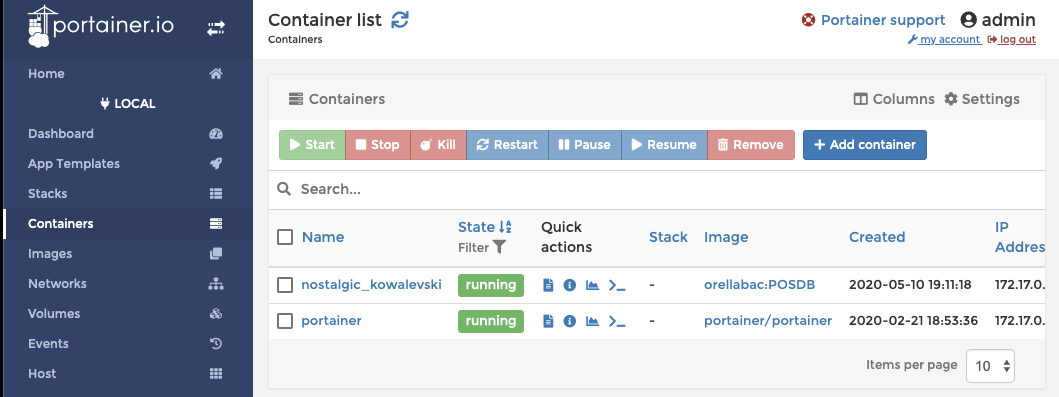Screen dimensions: 1059x397
Task: Open App Templates in sidebar
Action: click(126, 163)
